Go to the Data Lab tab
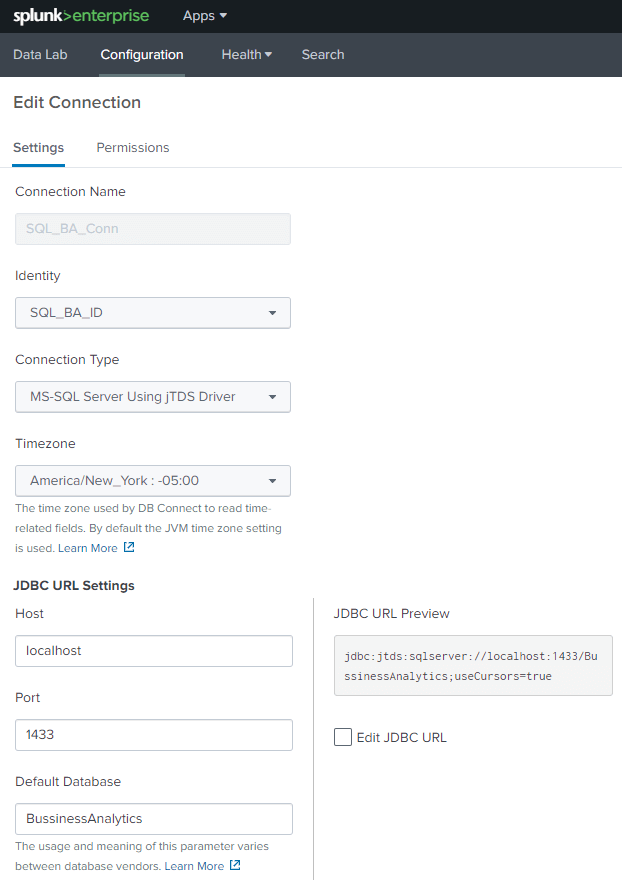This screenshot has width=622, height=880. 40,55
